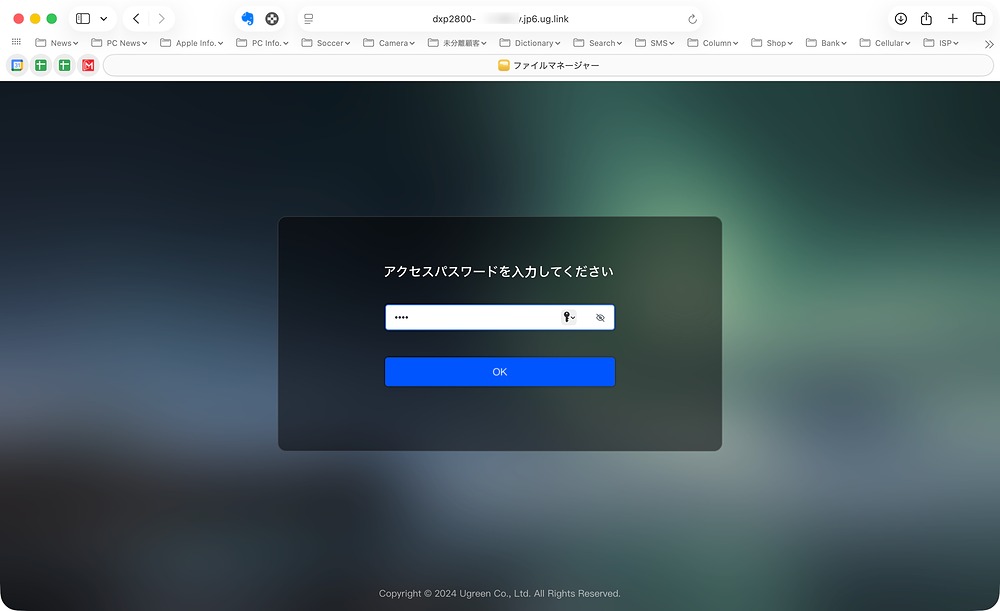Click the new tab plus icon

[951, 18]
